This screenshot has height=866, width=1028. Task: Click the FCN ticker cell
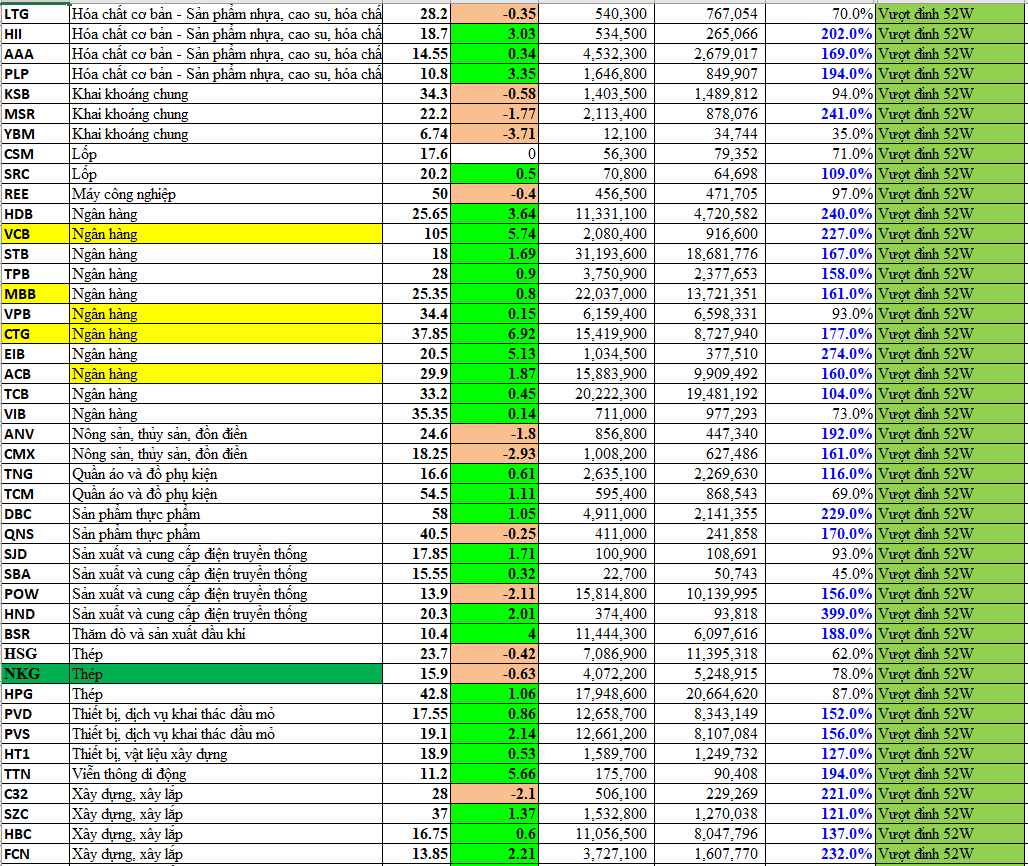click(x=34, y=854)
